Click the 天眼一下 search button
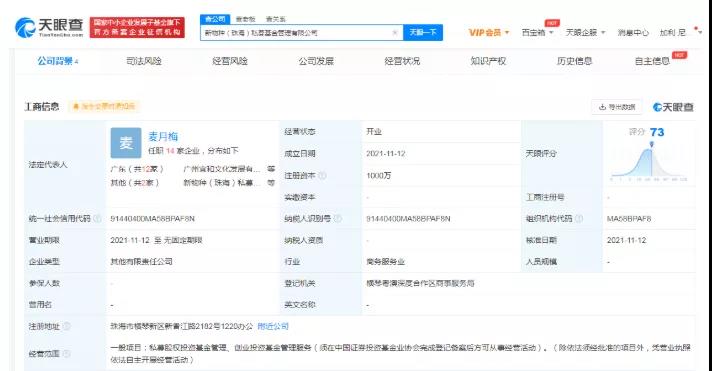712x371 pixels. click(423, 32)
